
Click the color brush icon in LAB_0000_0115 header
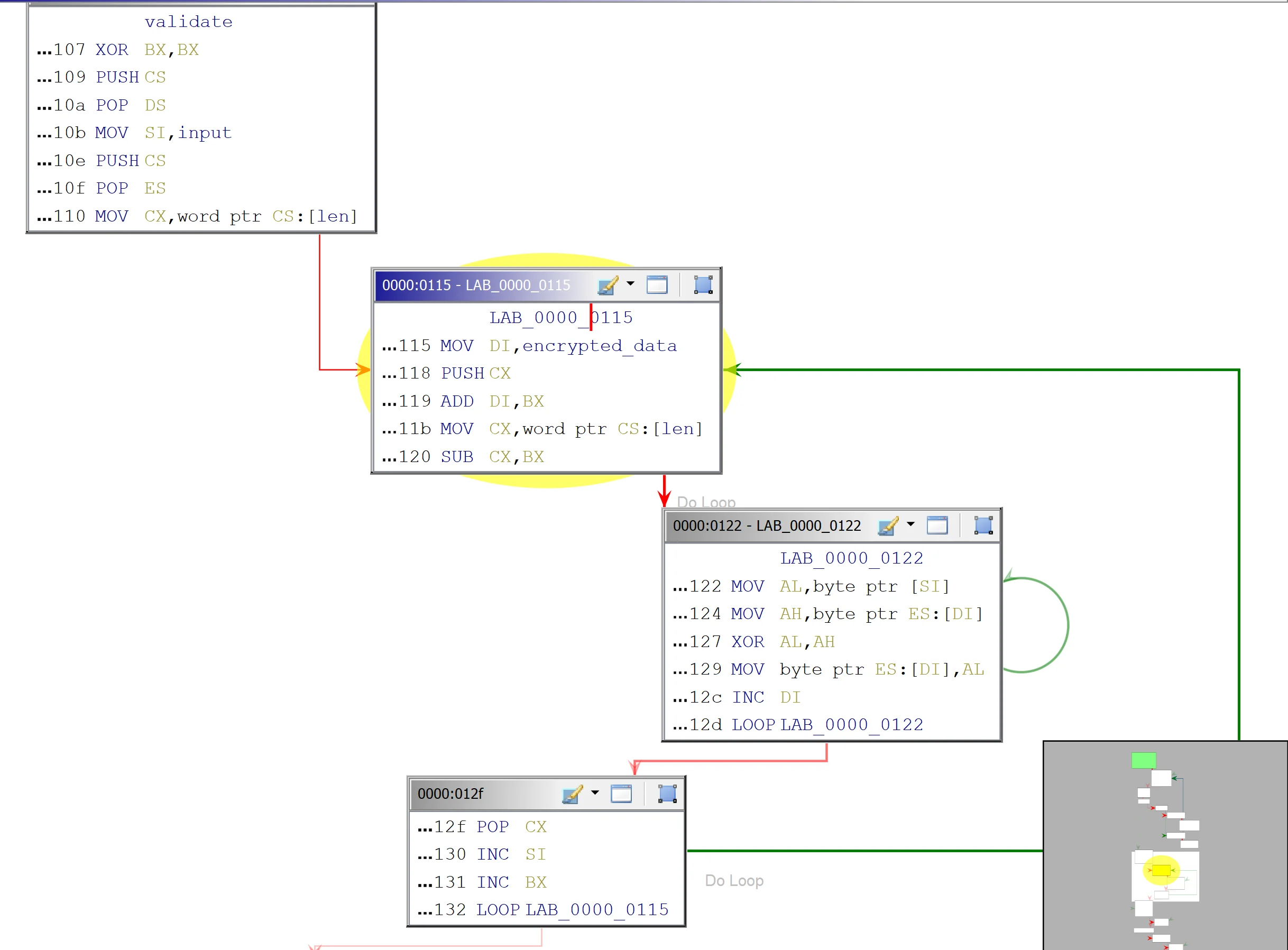607,284
